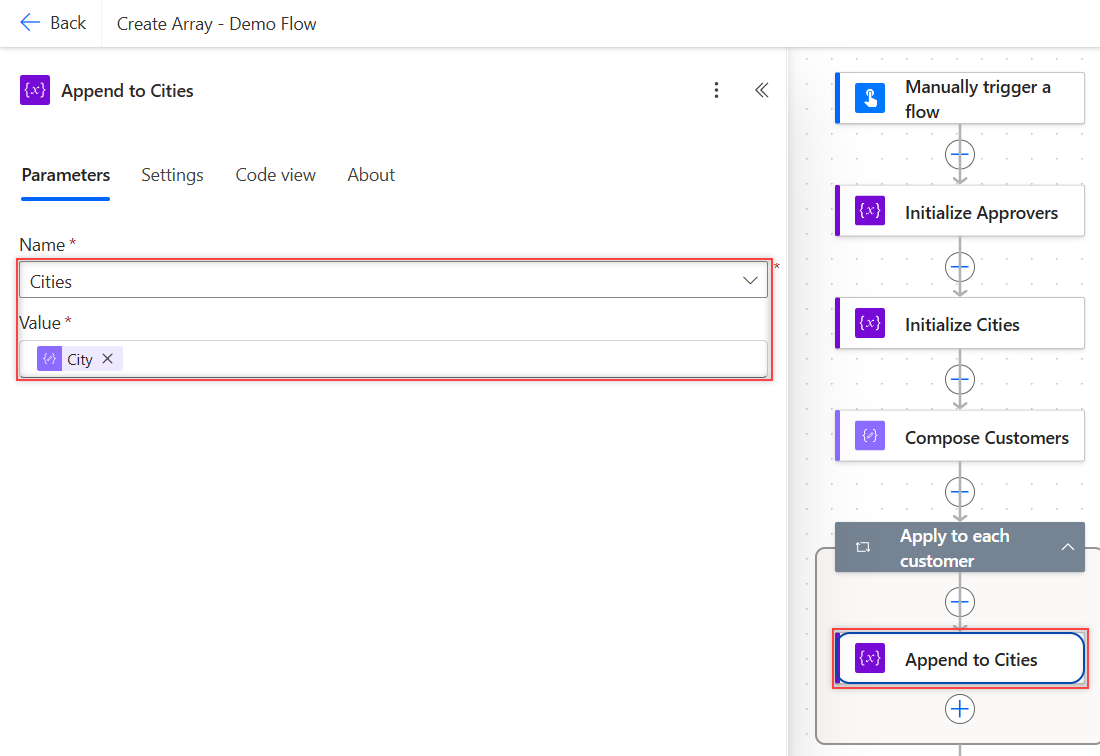Click the Append to Cities panel title
Screen dimensions: 1100x756
[x=127, y=91]
